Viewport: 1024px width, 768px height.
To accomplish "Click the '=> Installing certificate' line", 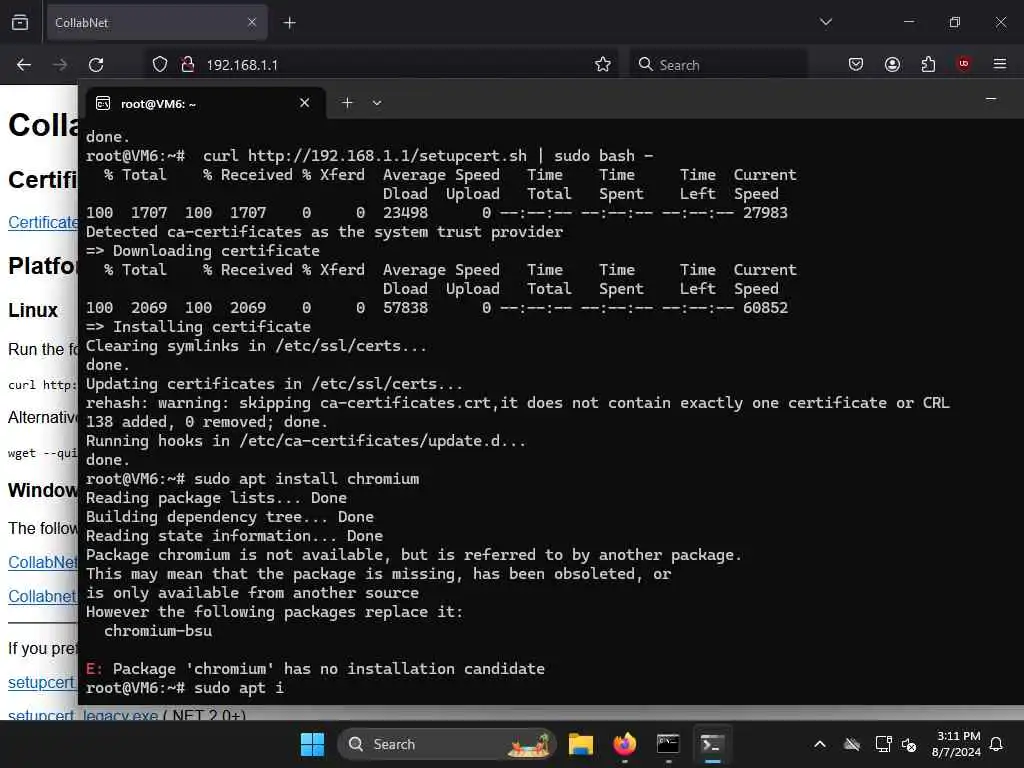I will point(198,327).
